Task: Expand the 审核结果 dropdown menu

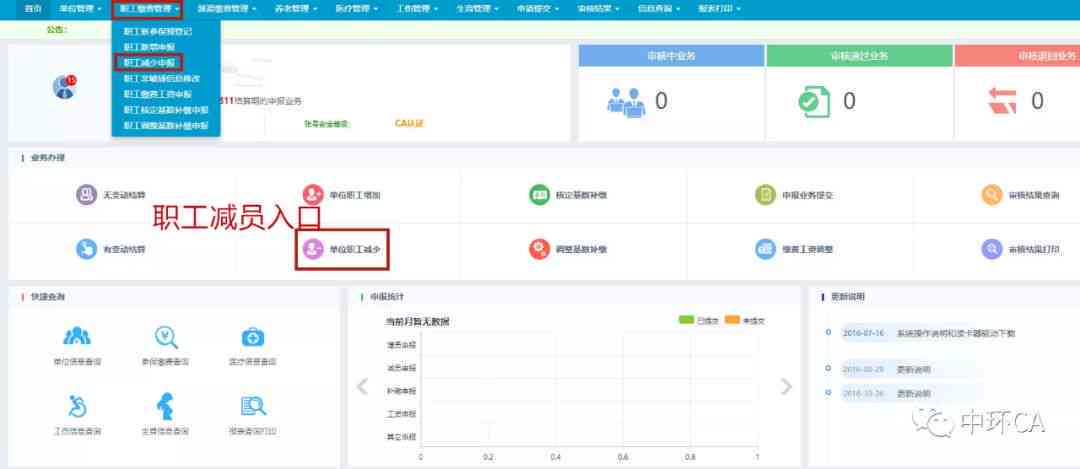Action: click(x=599, y=9)
